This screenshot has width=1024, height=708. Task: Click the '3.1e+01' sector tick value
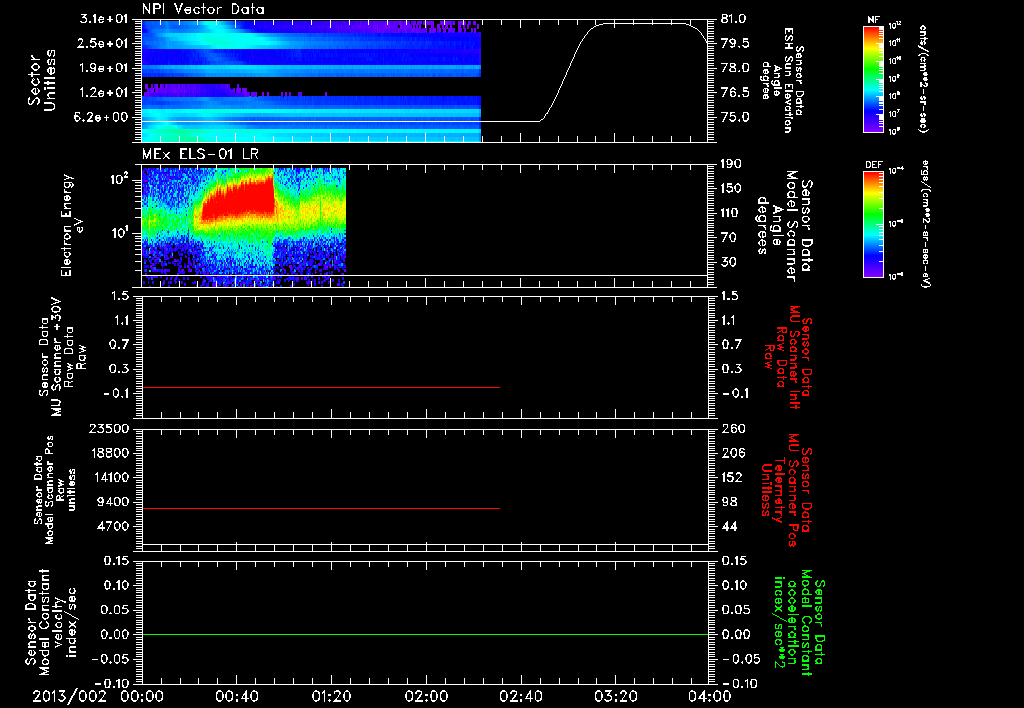tap(104, 19)
